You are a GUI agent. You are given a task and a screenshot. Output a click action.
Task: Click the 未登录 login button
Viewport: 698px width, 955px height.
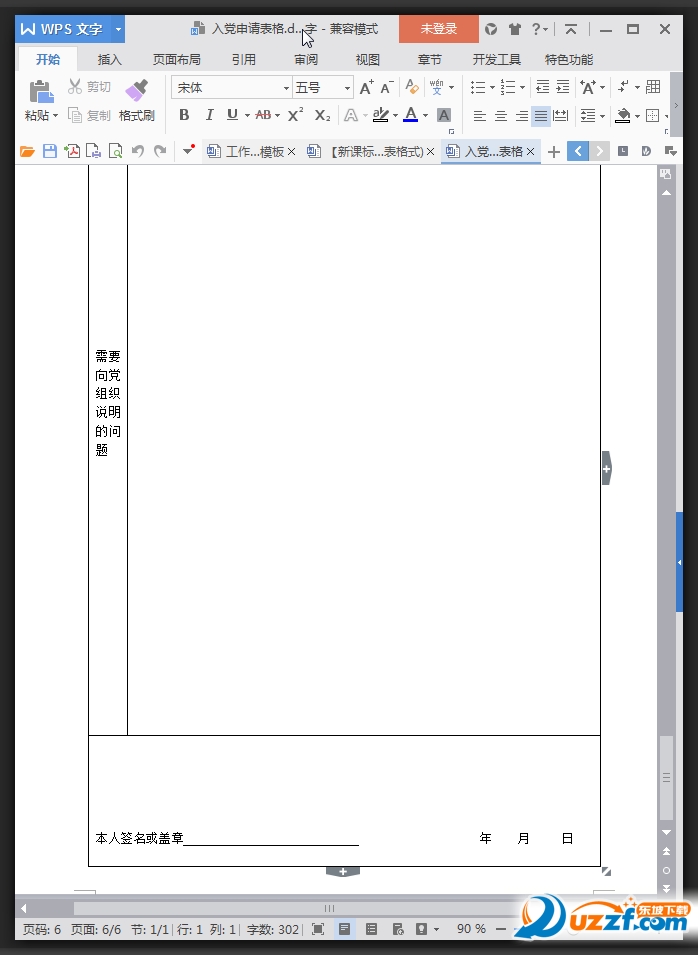438,29
